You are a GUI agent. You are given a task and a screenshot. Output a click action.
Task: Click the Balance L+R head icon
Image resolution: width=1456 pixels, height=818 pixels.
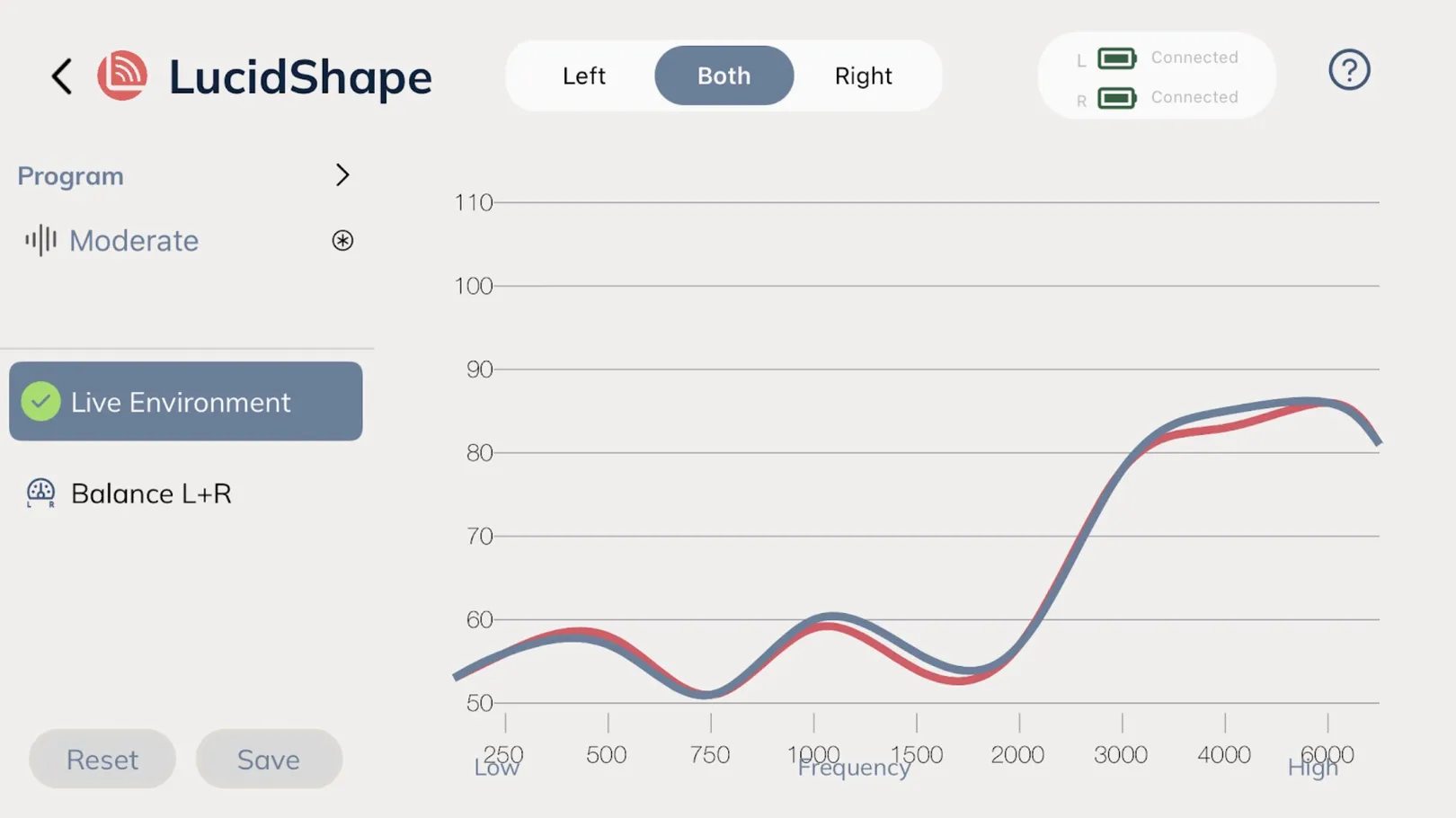coord(40,493)
